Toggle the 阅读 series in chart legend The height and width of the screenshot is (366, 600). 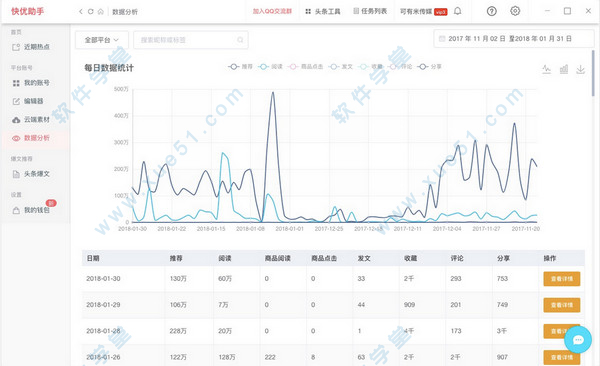tap(270, 67)
